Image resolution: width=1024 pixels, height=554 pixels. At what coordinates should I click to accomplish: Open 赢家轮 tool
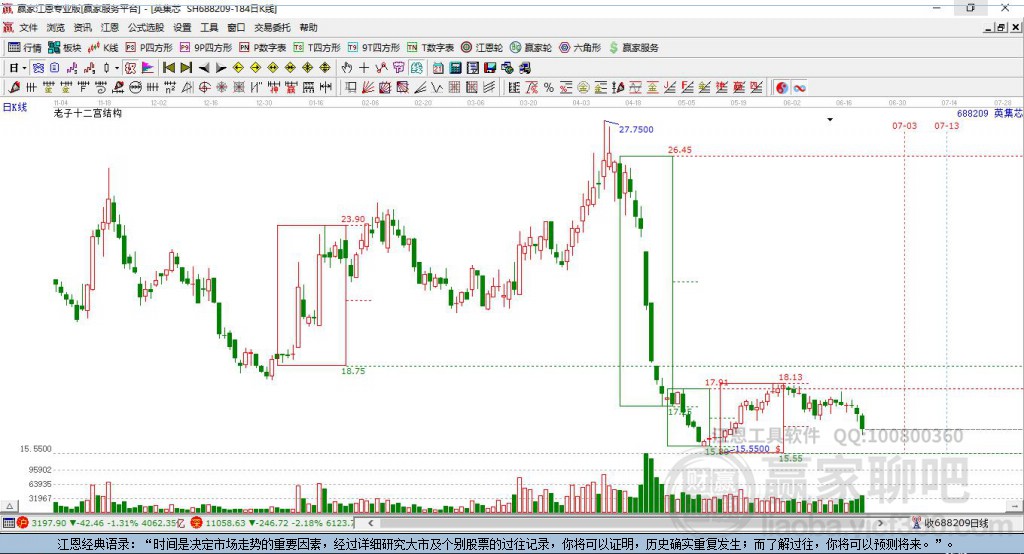point(530,48)
